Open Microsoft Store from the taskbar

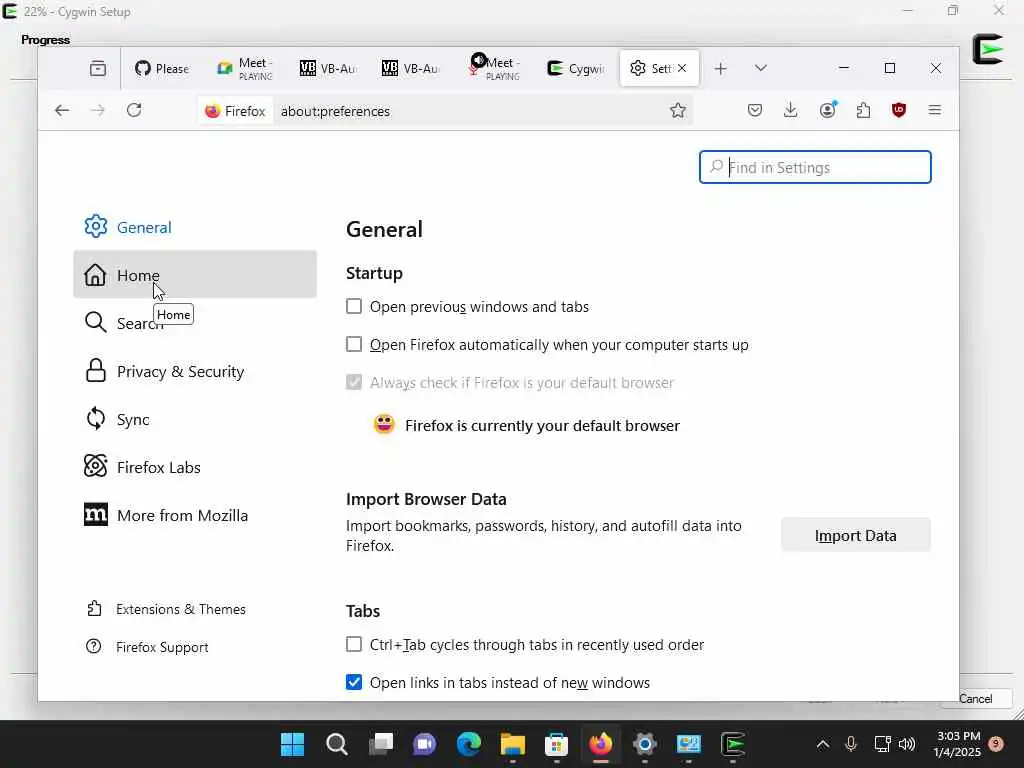[x=556, y=743]
